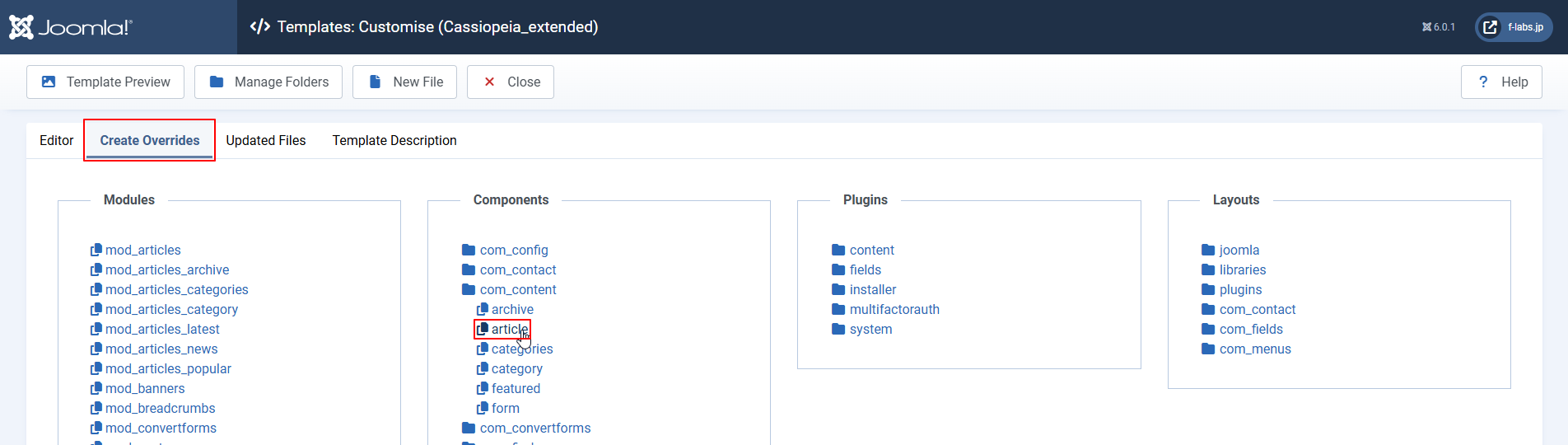Open the com_menus layouts folder
The image size is (1568, 445).
pos(1254,349)
